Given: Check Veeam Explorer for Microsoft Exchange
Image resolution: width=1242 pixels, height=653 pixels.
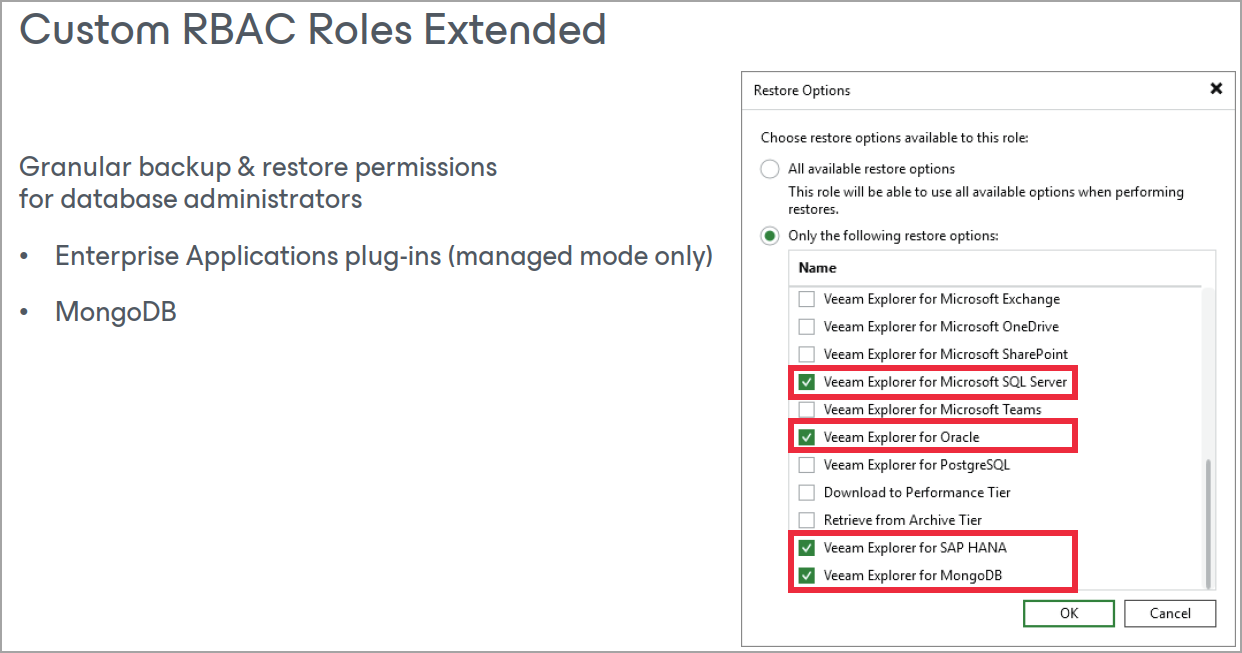Looking at the screenshot, I should coord(807,299).
